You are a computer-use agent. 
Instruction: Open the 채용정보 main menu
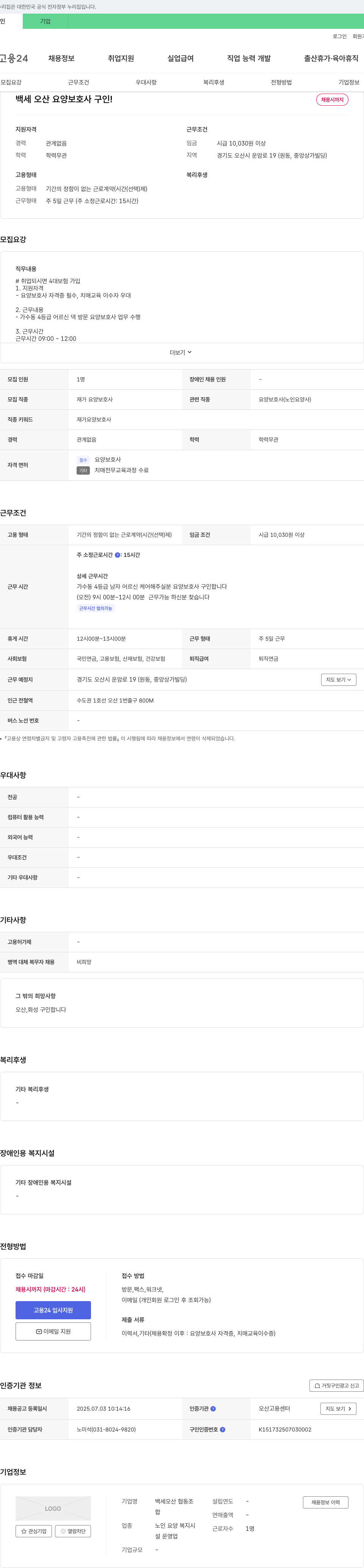(61, 58)
